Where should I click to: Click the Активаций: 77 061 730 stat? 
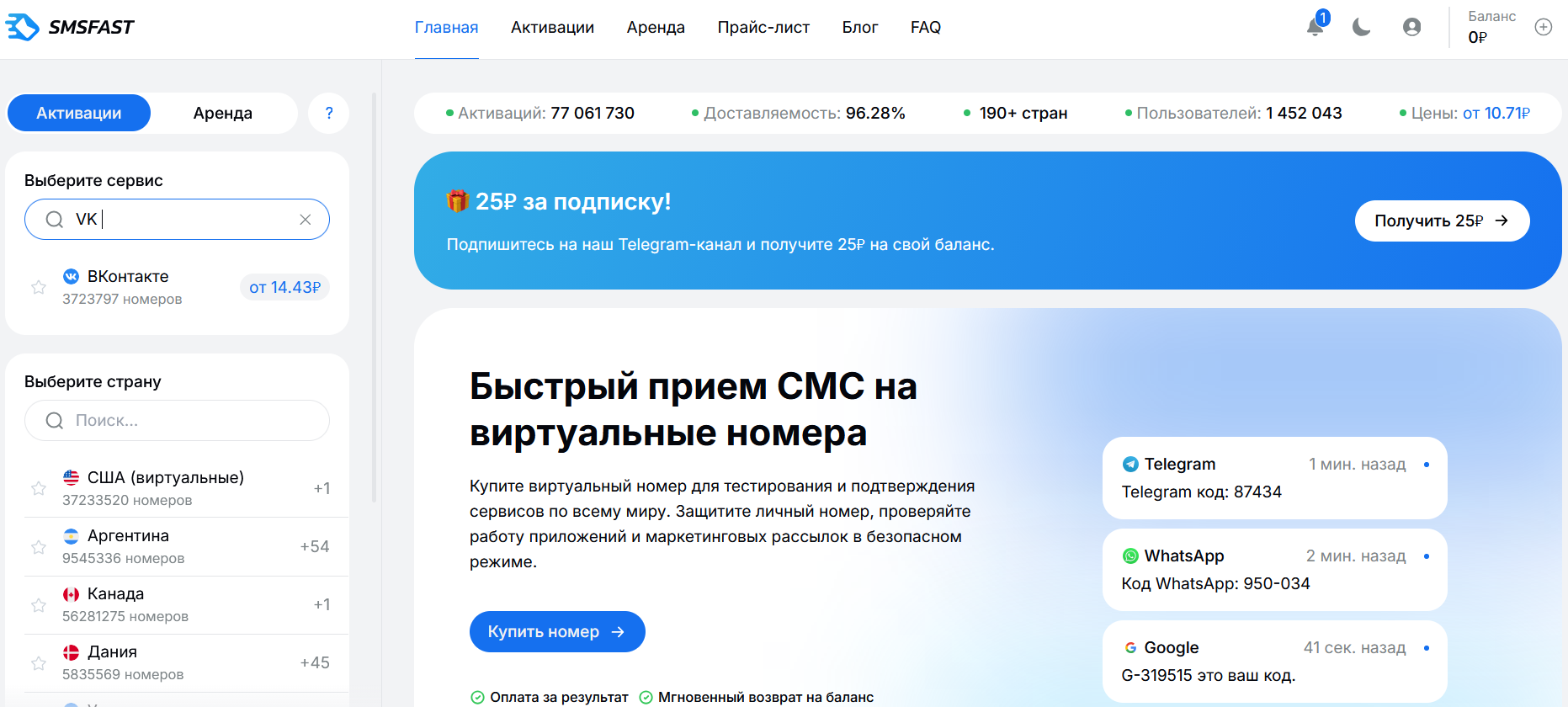(x=540, y=113)
